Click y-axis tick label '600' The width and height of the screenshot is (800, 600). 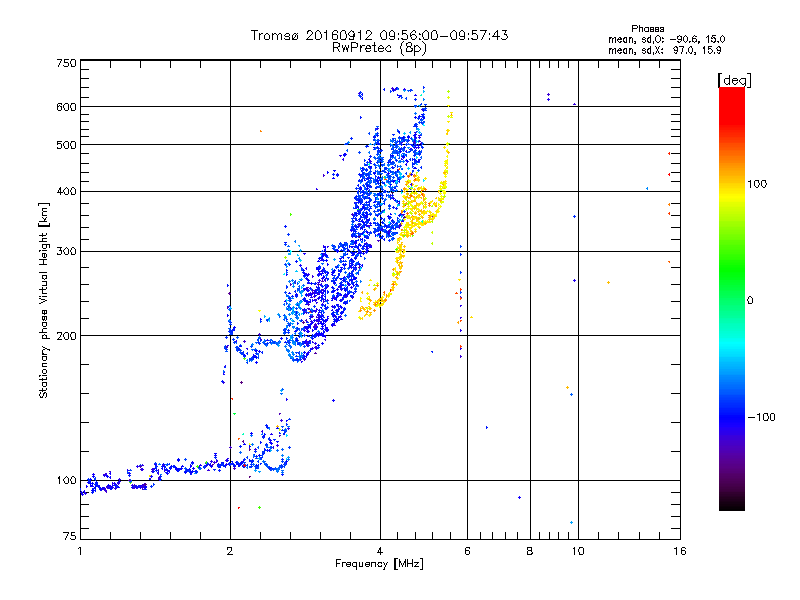[x=66, y=107]
